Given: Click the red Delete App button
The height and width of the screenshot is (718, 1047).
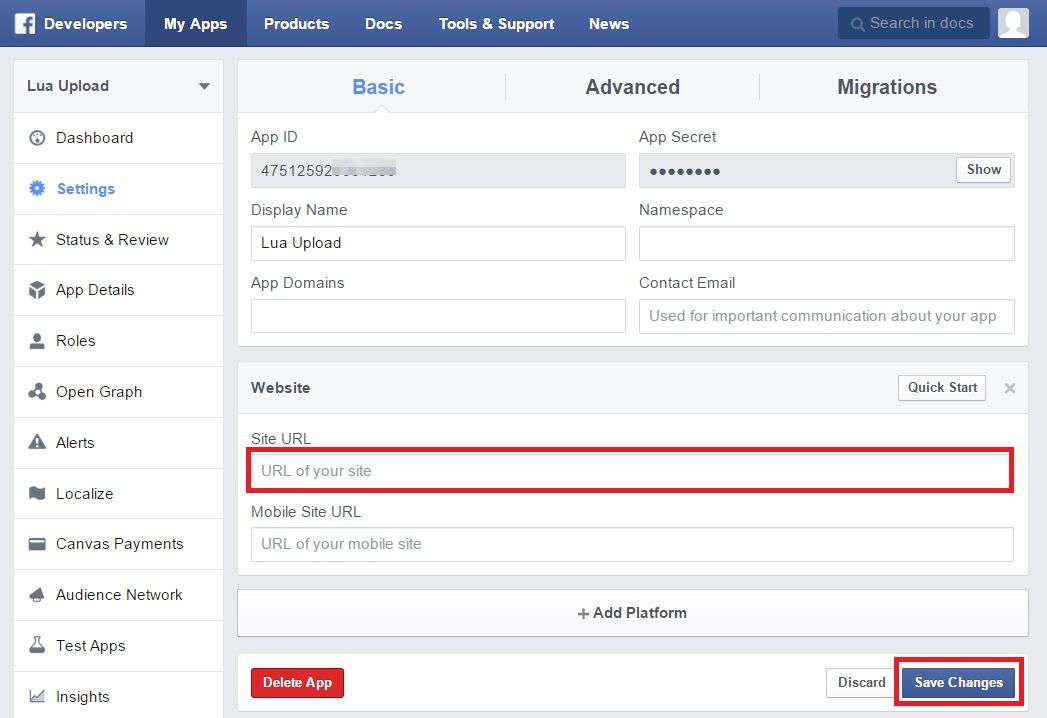Looking at the screenshot, I should (x=297, y=683).
